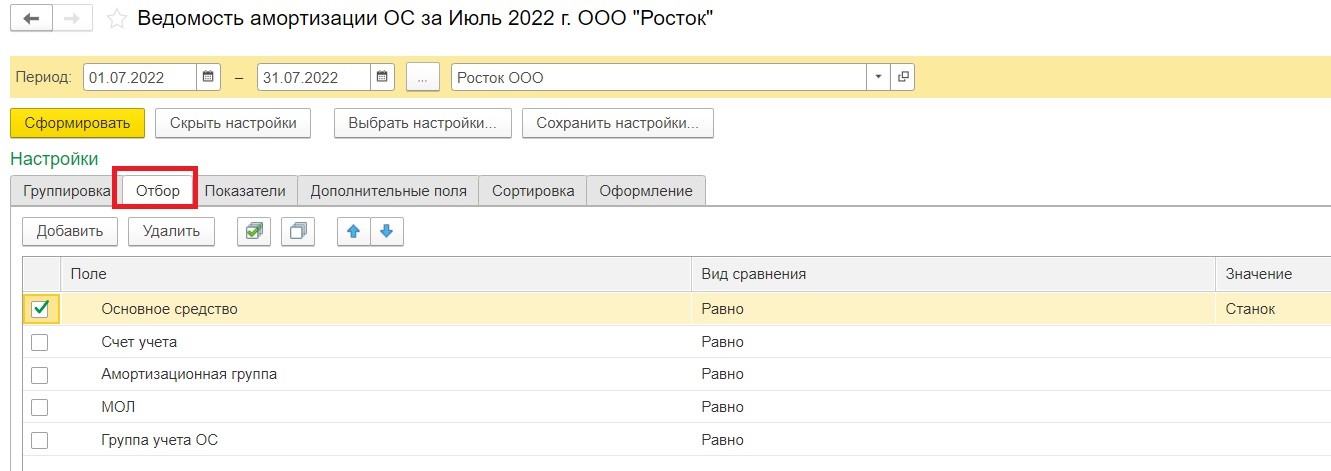Open period selection ellipsis button
The image size is (1331, 471).
pos(423,77)
